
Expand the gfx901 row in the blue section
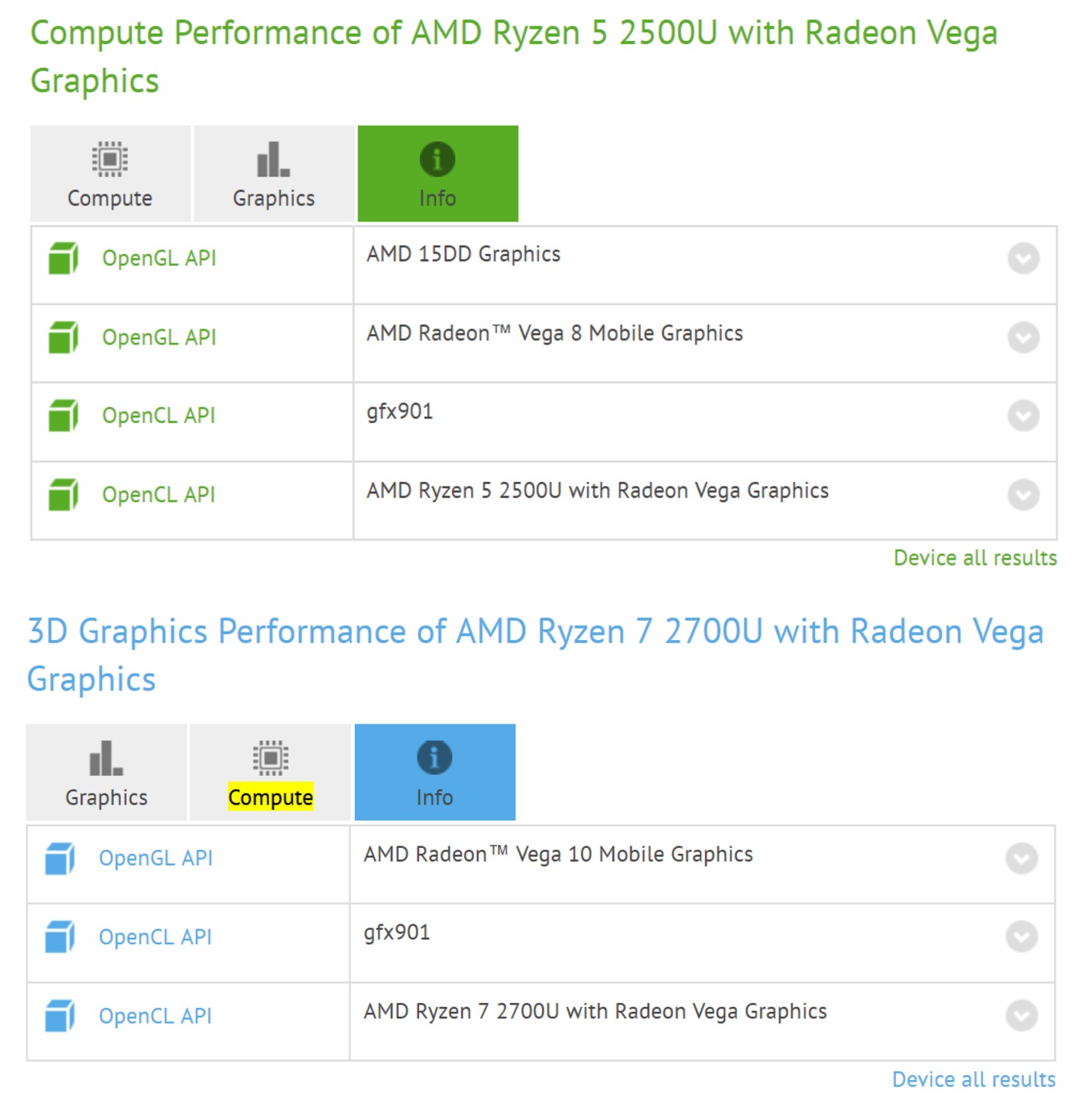[1021, 937]
